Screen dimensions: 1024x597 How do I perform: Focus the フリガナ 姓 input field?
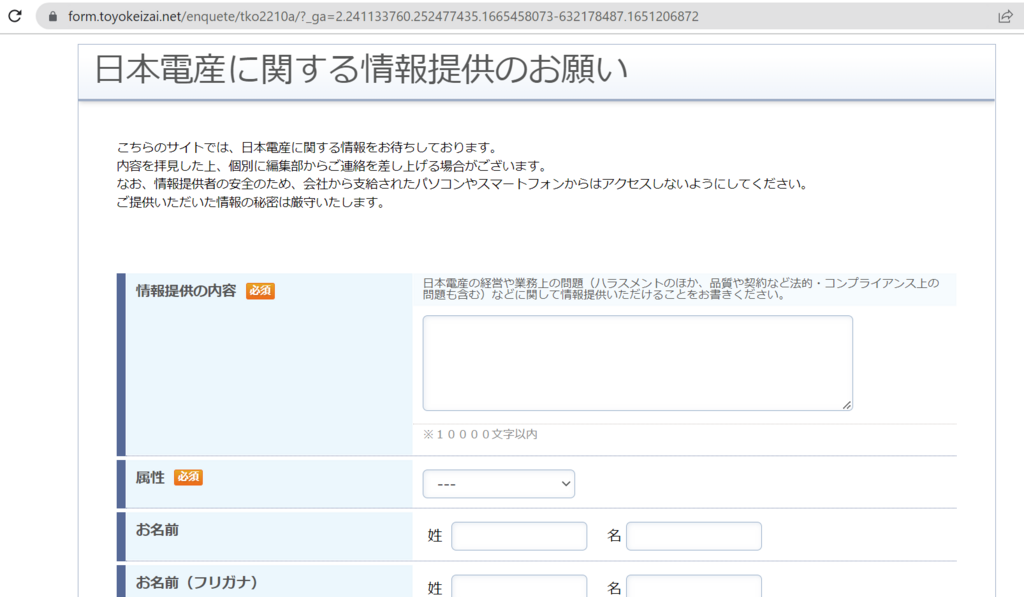click(x=519, y=586)
